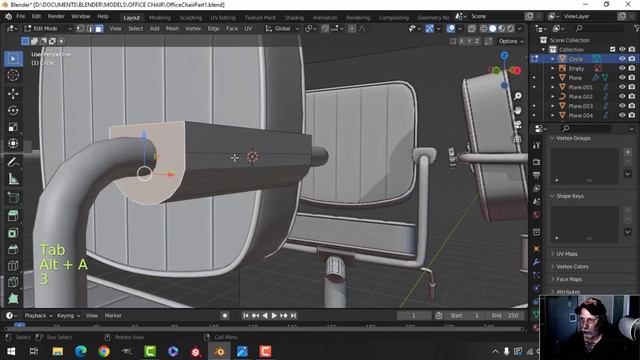
Task: Toggle viewport gizmos
Action: (x=429, y=29)
